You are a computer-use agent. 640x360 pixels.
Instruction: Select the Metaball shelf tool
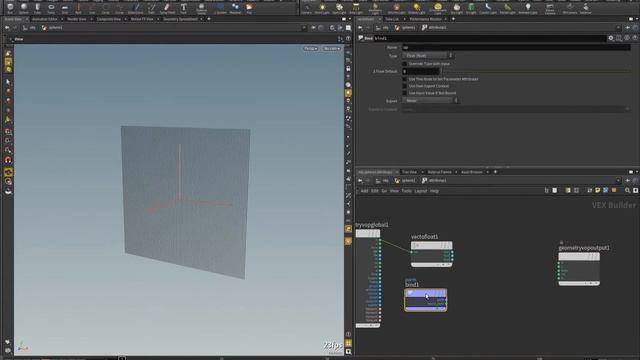pos(235,8)
